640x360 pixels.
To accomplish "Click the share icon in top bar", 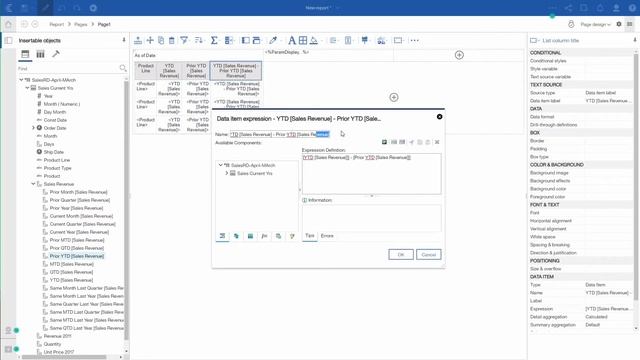I will pyautogui.click(x=568, y=8).
